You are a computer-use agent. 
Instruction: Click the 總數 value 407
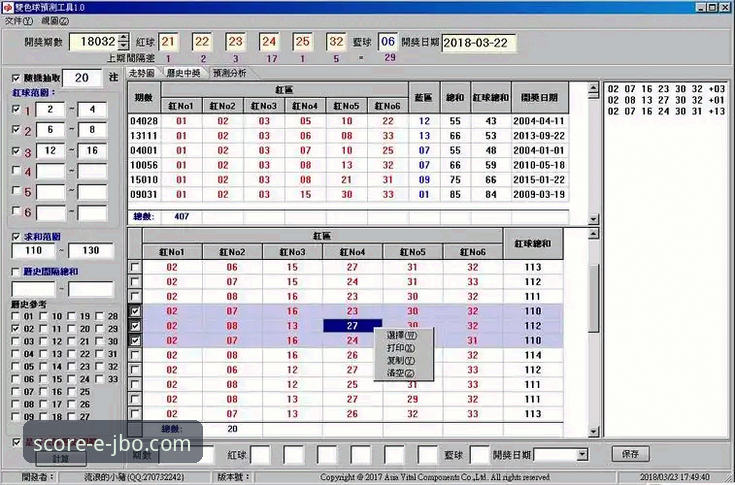[x=181, y=216]
